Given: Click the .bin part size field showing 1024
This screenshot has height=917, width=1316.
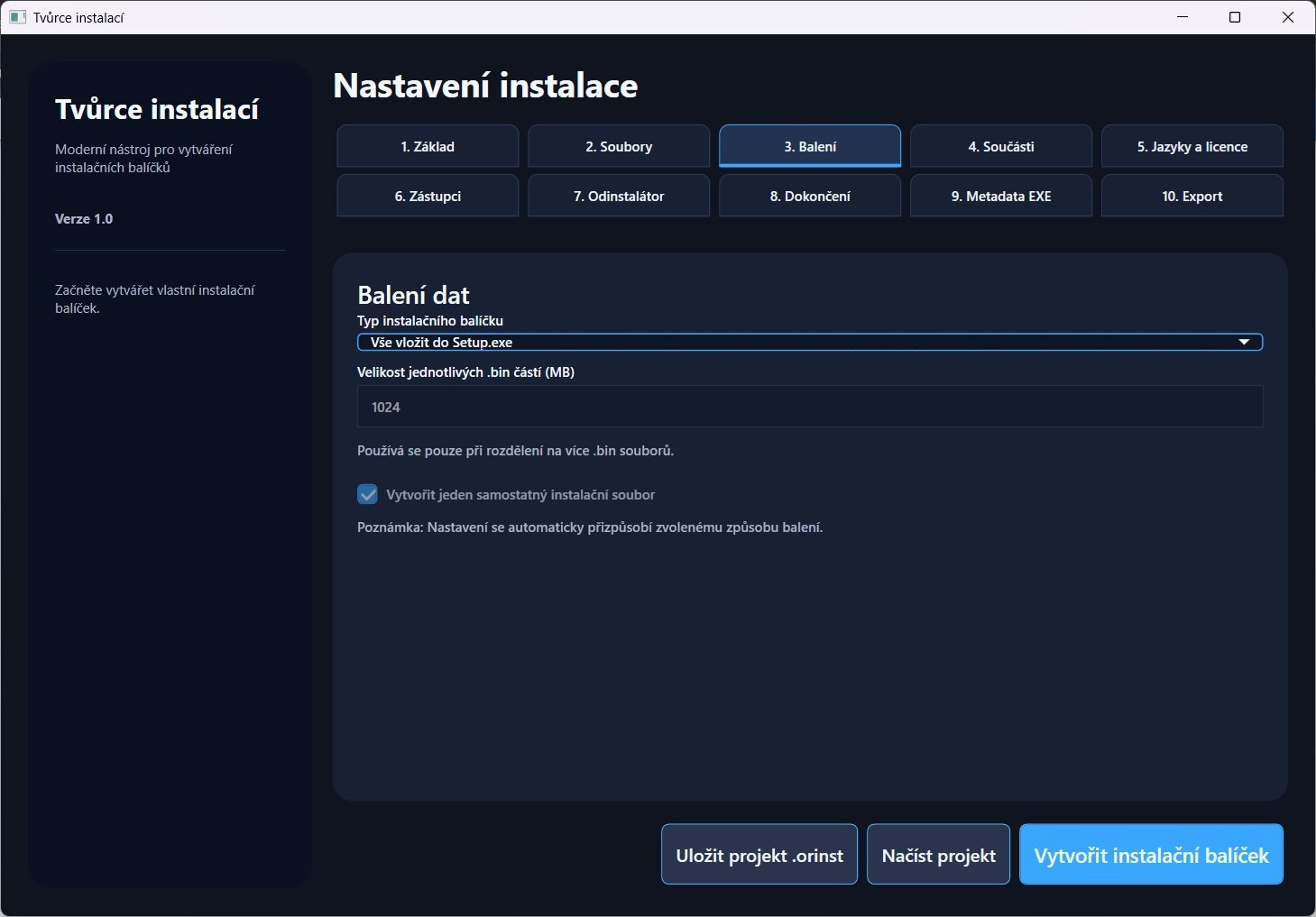Looking at the screenshot, I should 810,407.
